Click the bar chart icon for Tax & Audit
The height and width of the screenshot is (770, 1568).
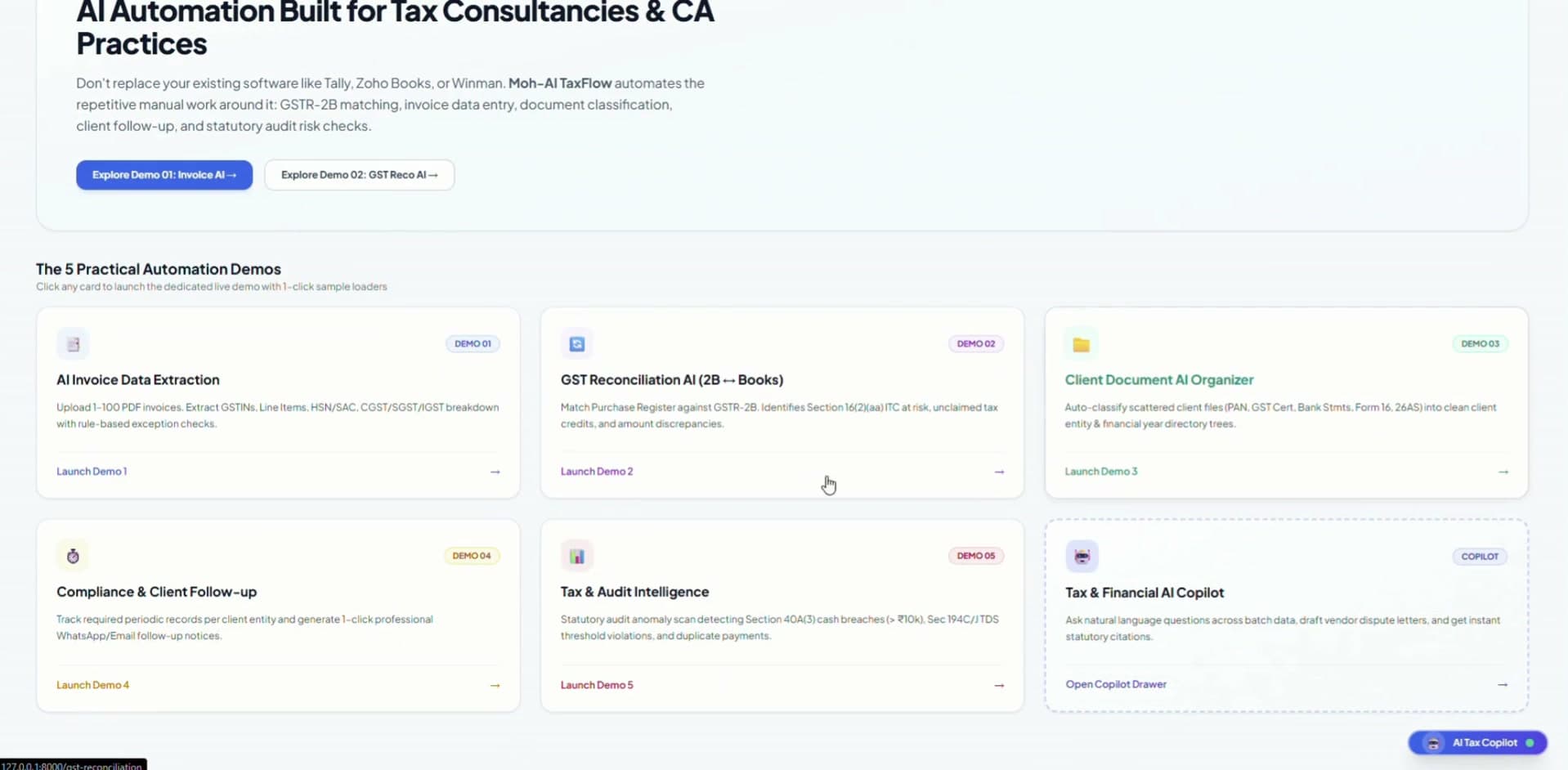pos(577,556)
